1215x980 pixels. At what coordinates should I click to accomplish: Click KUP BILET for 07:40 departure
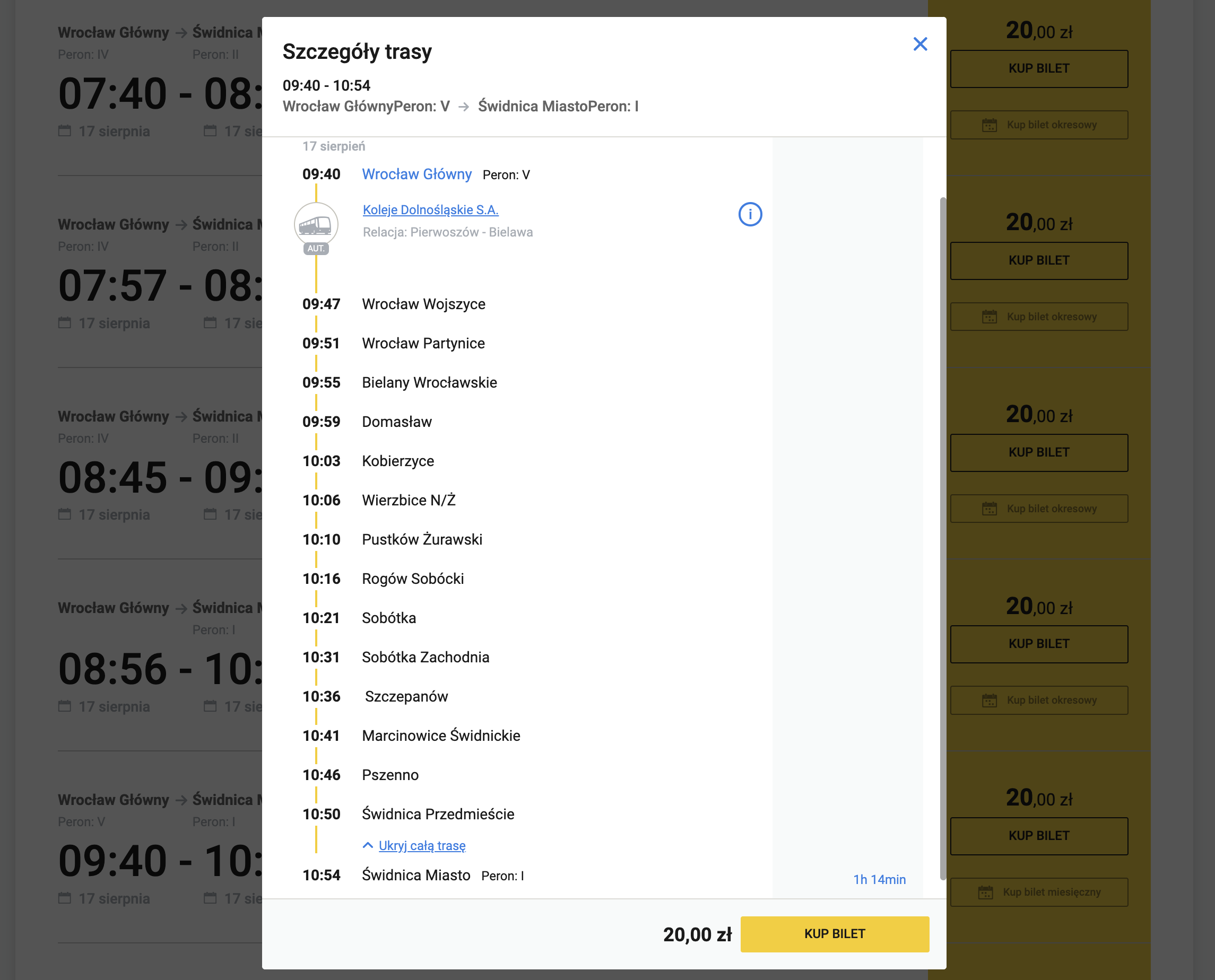tap(1038, 68)
